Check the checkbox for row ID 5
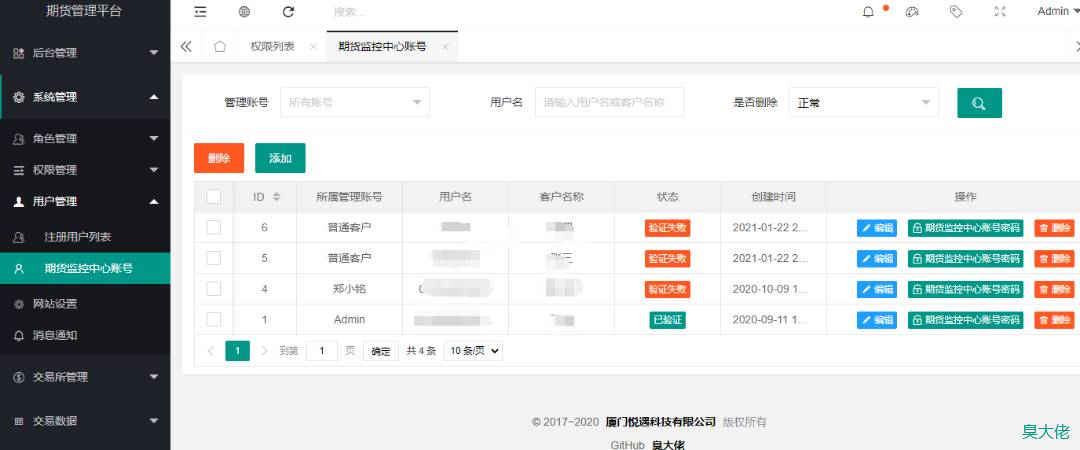Viewport: 1080px width, 450px height. (x=214, y=258)
